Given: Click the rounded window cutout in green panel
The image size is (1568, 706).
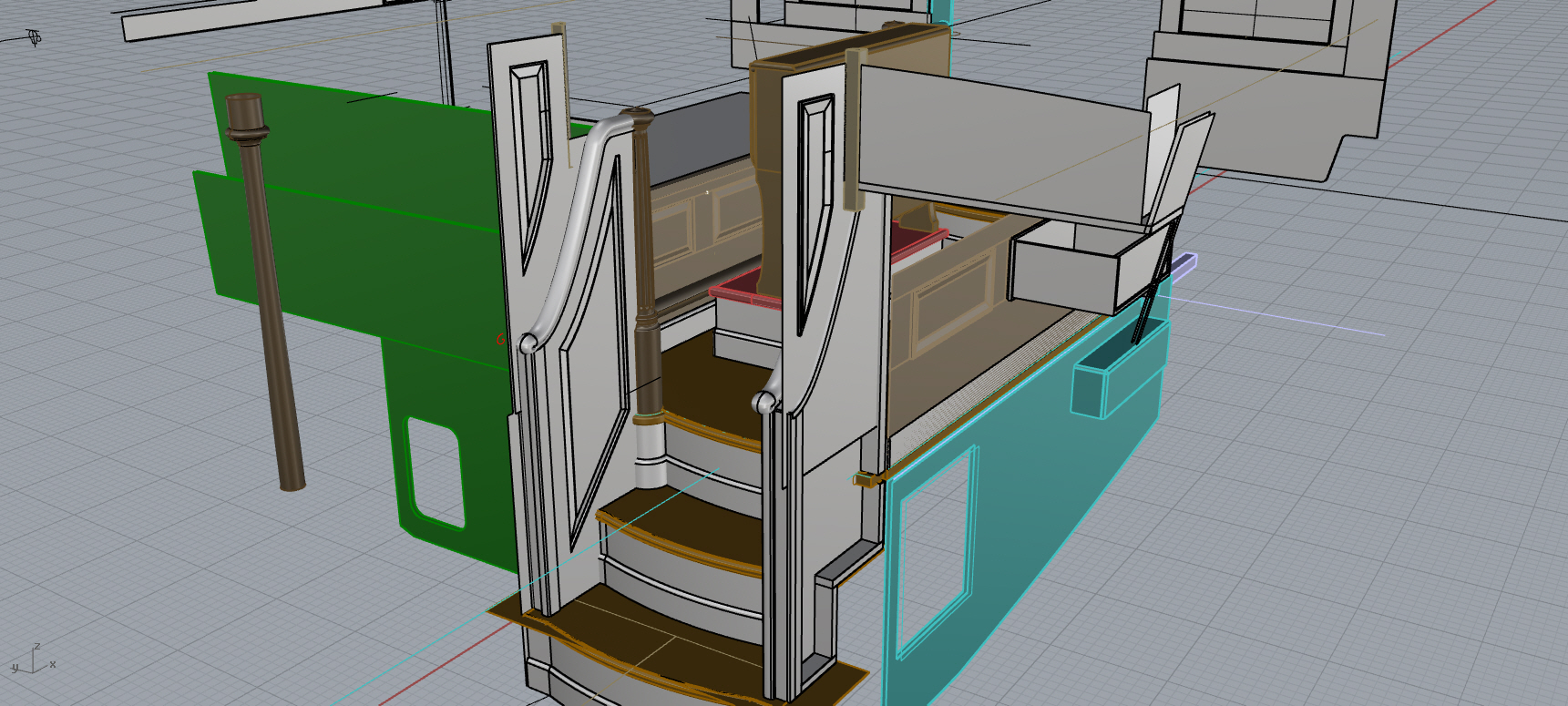Looking at the screenshot, I should tap(434, 472).
